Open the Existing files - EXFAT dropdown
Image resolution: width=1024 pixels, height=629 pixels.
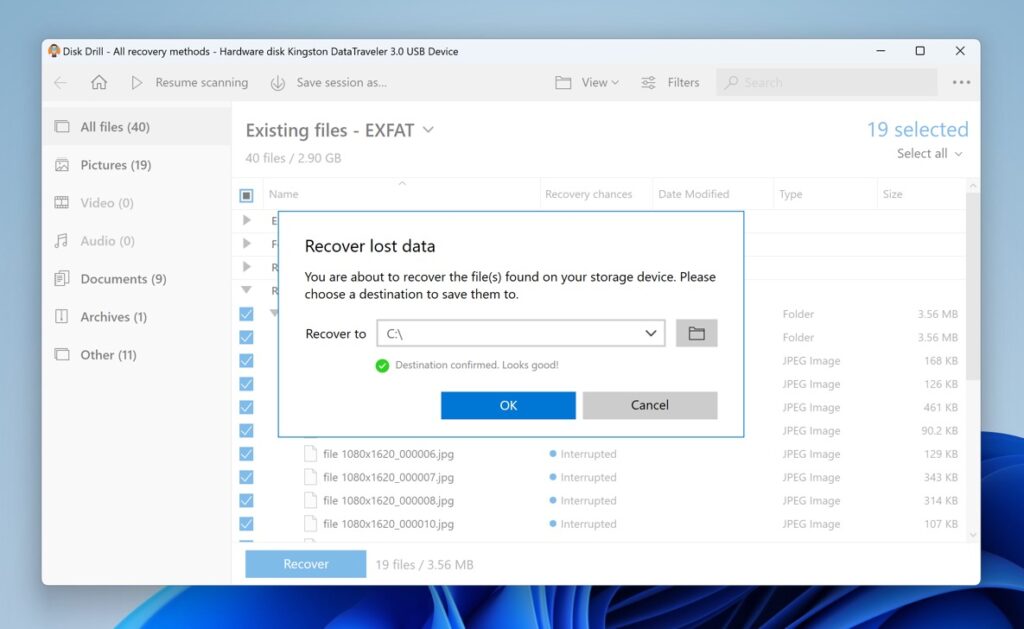coord(428,130)
